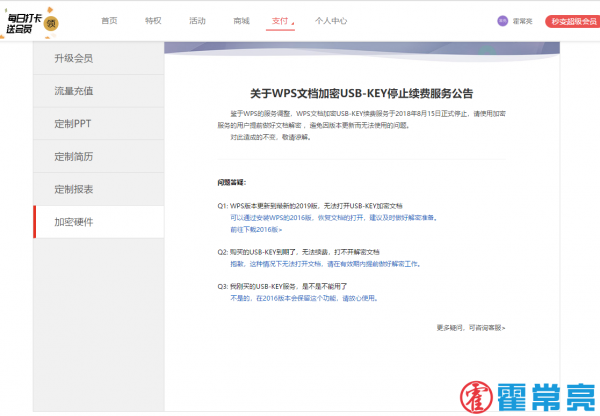This screenshot has height=416, width=600.
Task: Click the Q3 question about 刚买的USB-KEY
Action: point(282,287)
